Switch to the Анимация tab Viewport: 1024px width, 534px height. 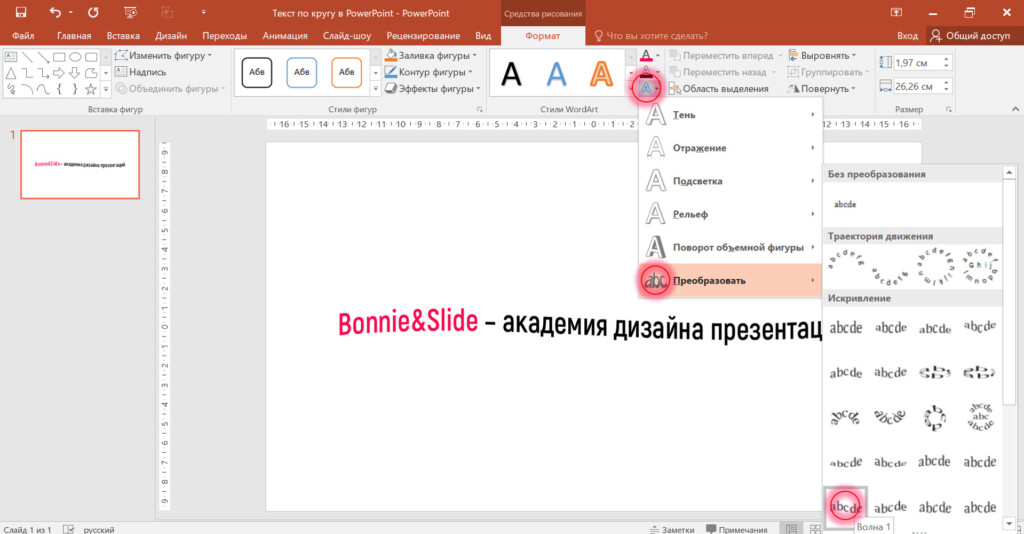coord(285,36)
